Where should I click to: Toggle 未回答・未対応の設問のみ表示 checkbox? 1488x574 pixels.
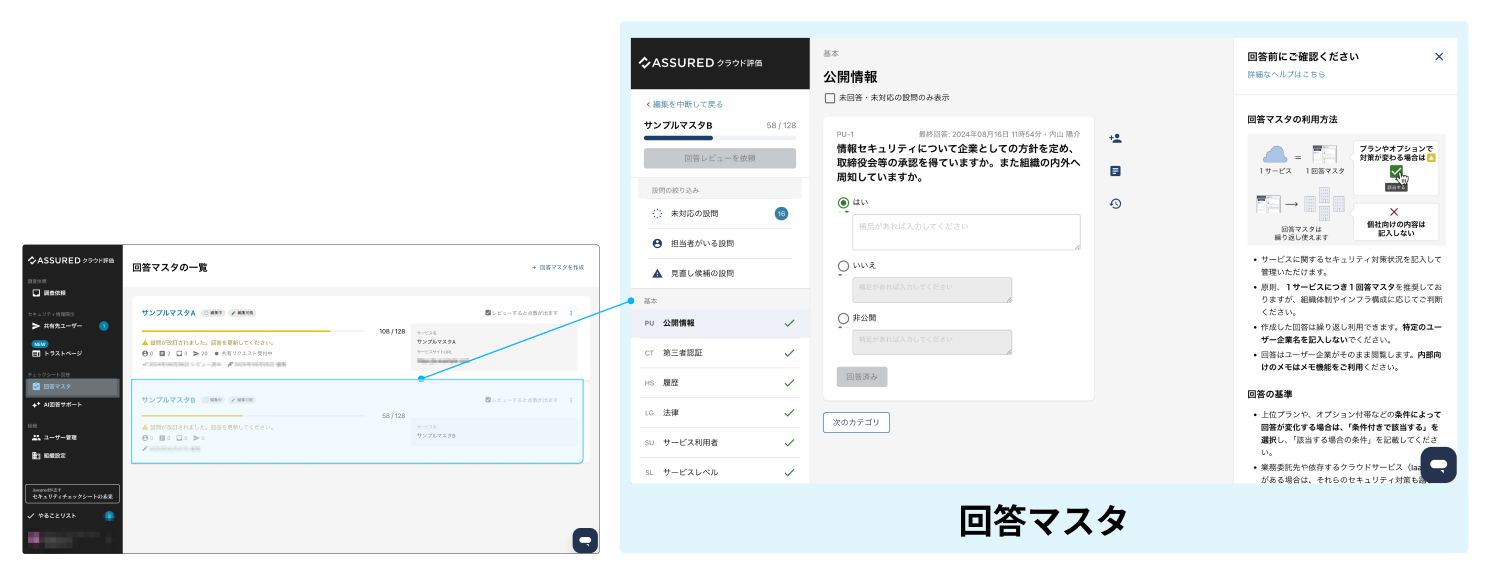[x=829, y=97]
